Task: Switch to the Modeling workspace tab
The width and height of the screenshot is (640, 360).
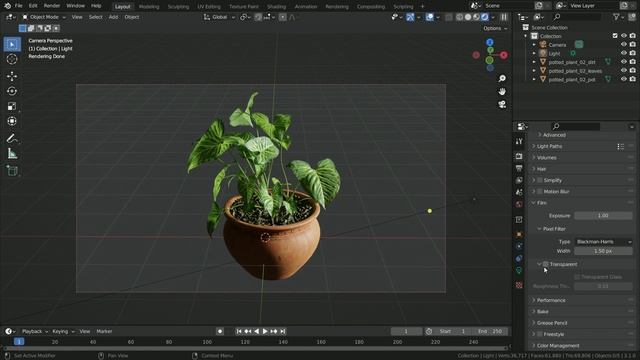Action: (149, 7)
